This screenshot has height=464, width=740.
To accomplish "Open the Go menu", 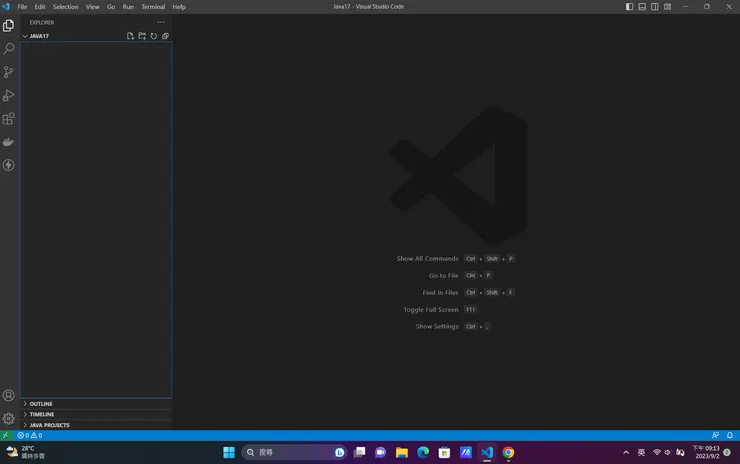I will tap(111, 7).
